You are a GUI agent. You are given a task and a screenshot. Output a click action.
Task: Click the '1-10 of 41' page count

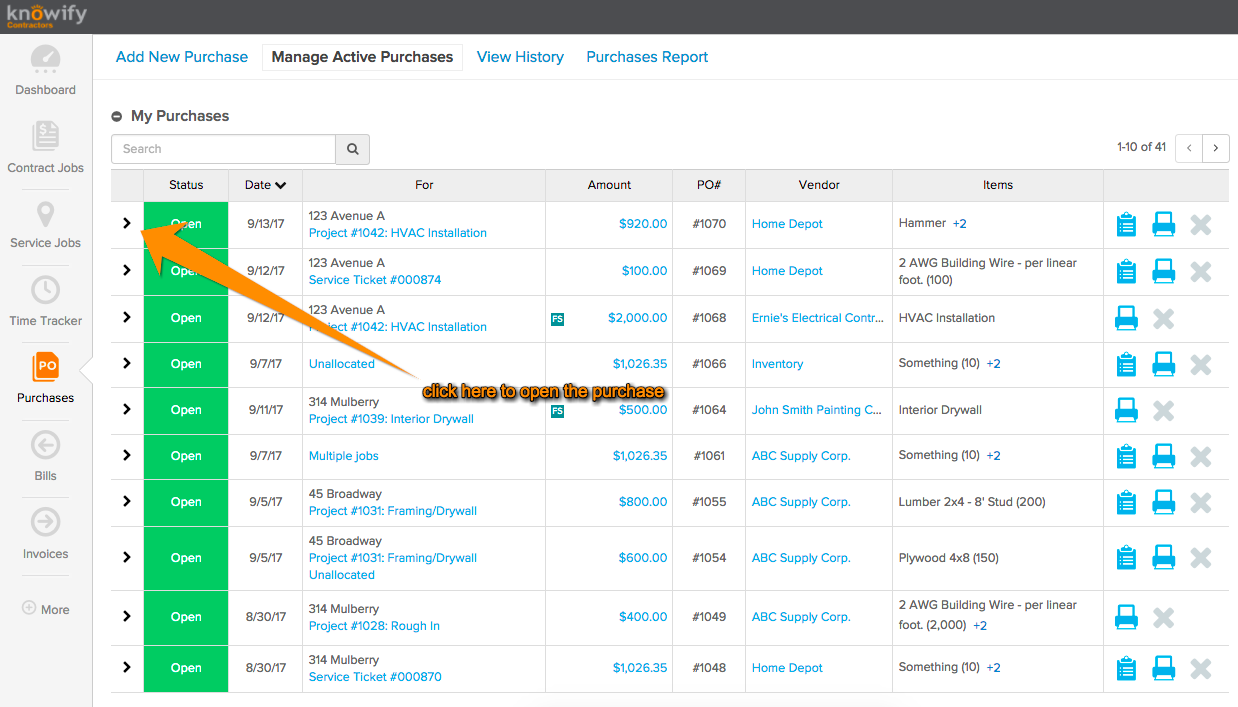tap(1142, 148)
